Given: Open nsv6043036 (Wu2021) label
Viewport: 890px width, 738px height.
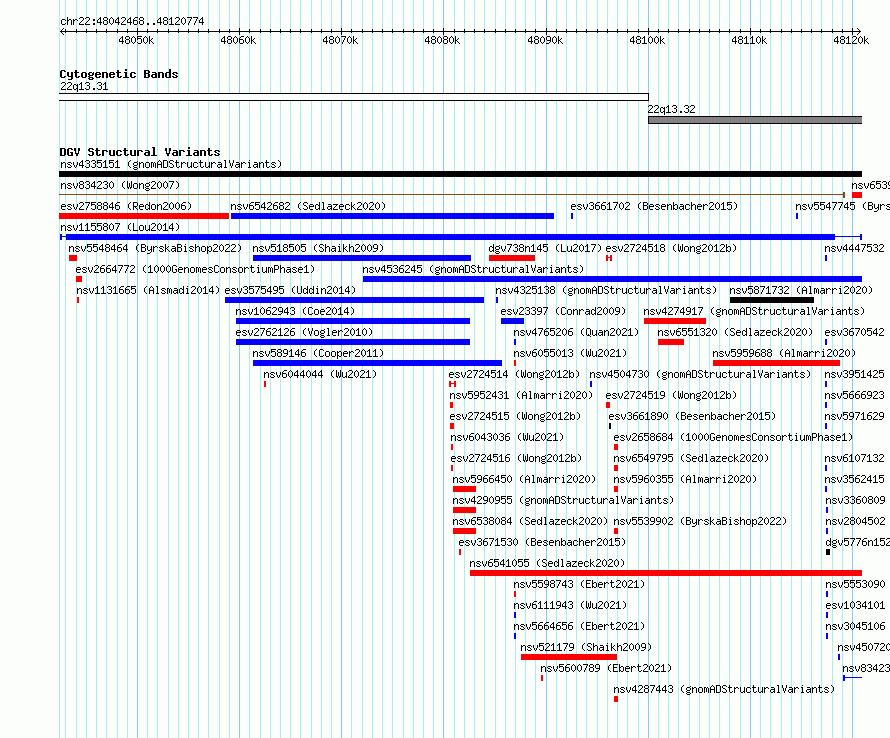Looking at the screenshot, I should 507,438.
